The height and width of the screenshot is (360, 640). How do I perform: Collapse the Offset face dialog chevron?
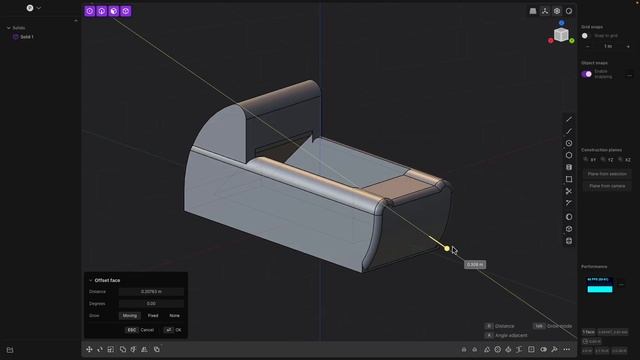(91, 280)
